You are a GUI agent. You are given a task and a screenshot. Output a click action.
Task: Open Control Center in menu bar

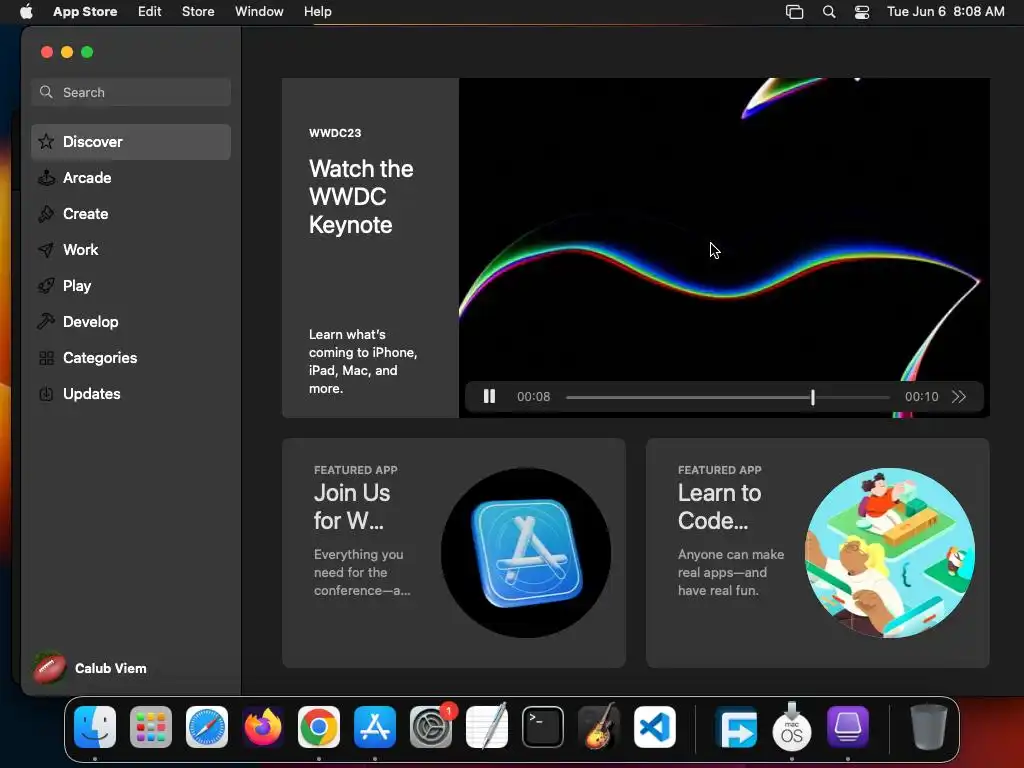tap(862, 12)
